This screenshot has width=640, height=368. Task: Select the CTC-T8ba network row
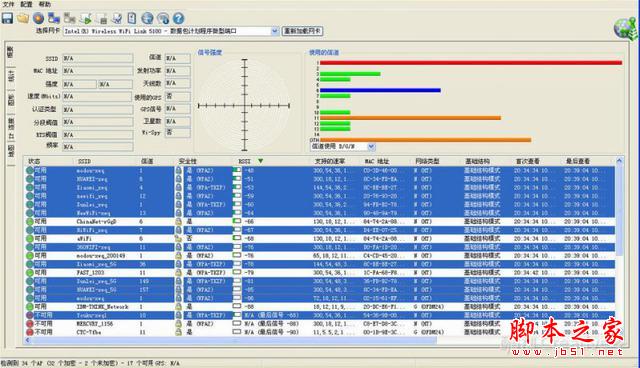pyautogui.click(x=320, y=332)
